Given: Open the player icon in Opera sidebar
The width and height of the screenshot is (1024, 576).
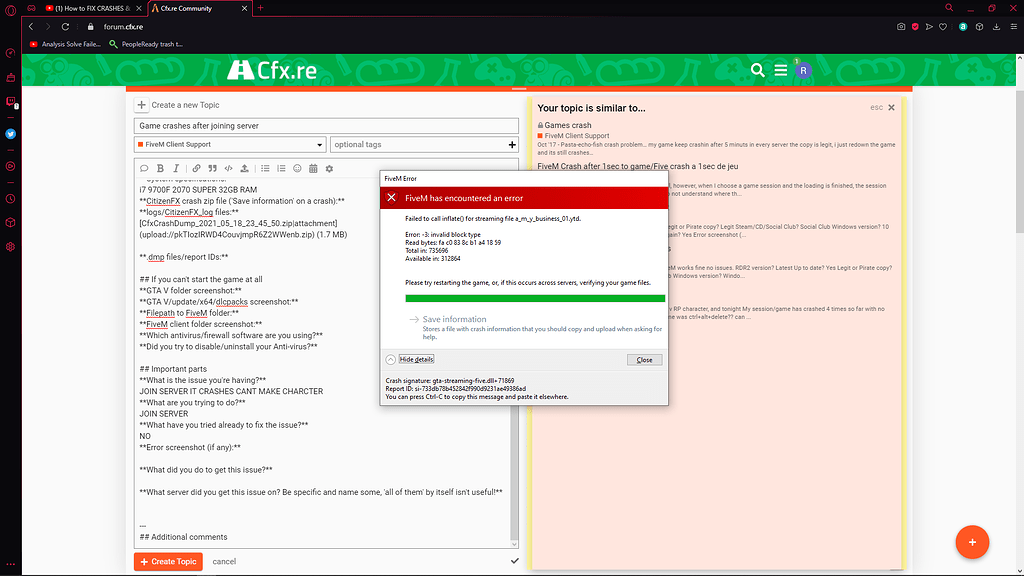Looking at the screenshot, I should 10,167.
